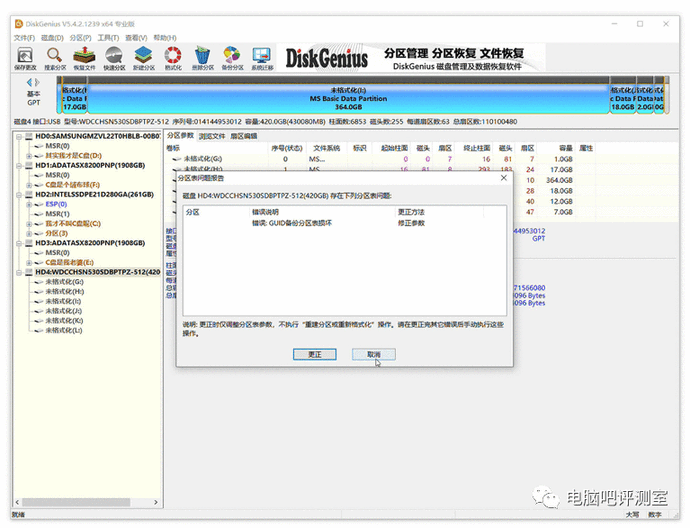Open the 文件(F) menu
Screen dimensions: 690x528
pyautogui.click(x=24, y=37)
